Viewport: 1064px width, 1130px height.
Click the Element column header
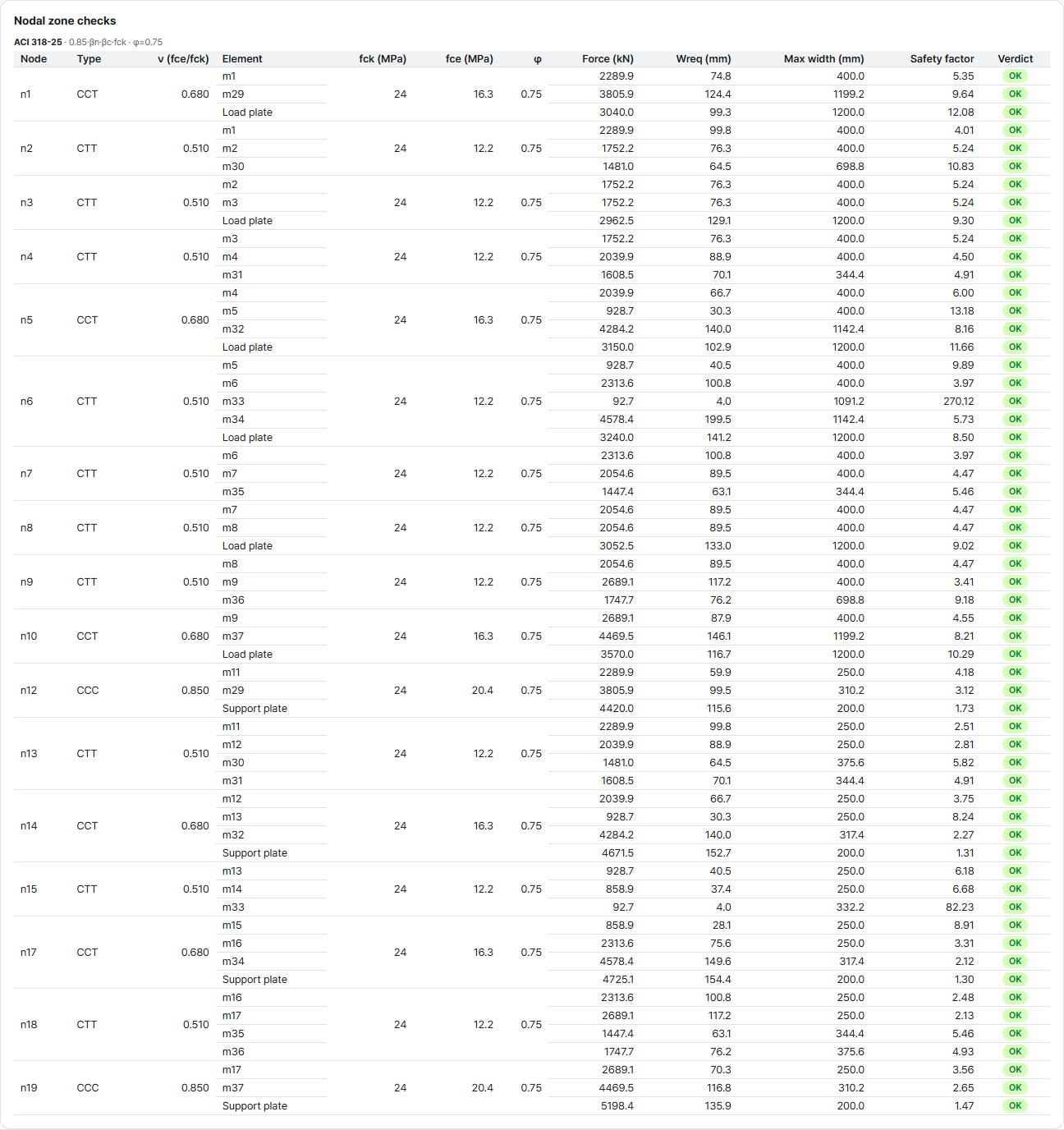242,59
